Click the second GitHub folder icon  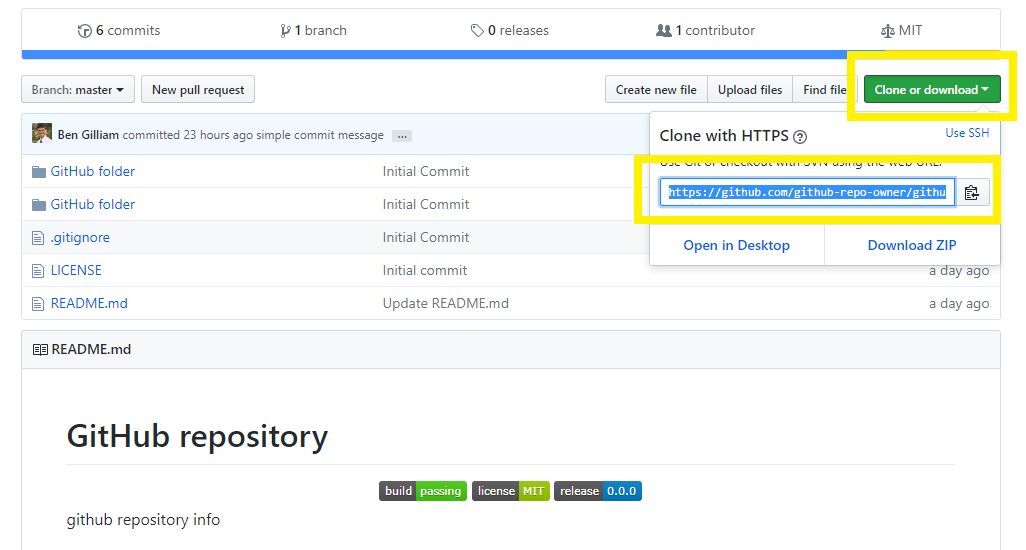tap(39, 205)
